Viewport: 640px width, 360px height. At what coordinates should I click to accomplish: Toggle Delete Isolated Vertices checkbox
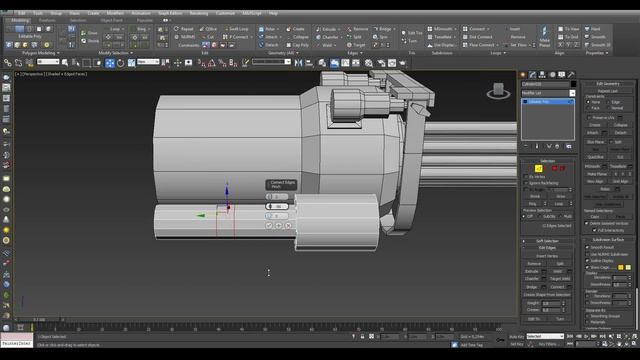coord(587,224)
